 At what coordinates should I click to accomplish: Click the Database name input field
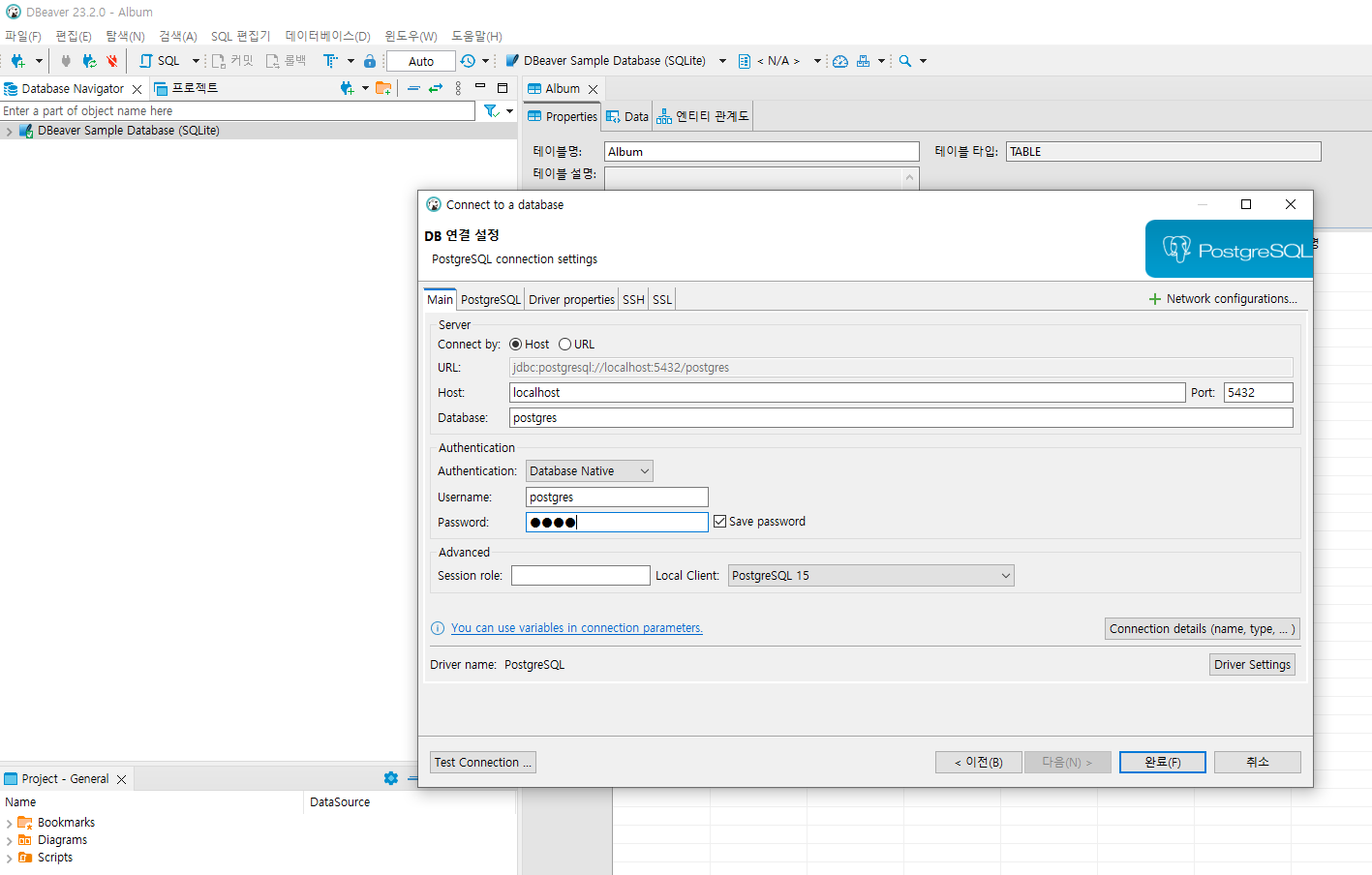pos(901,418)
